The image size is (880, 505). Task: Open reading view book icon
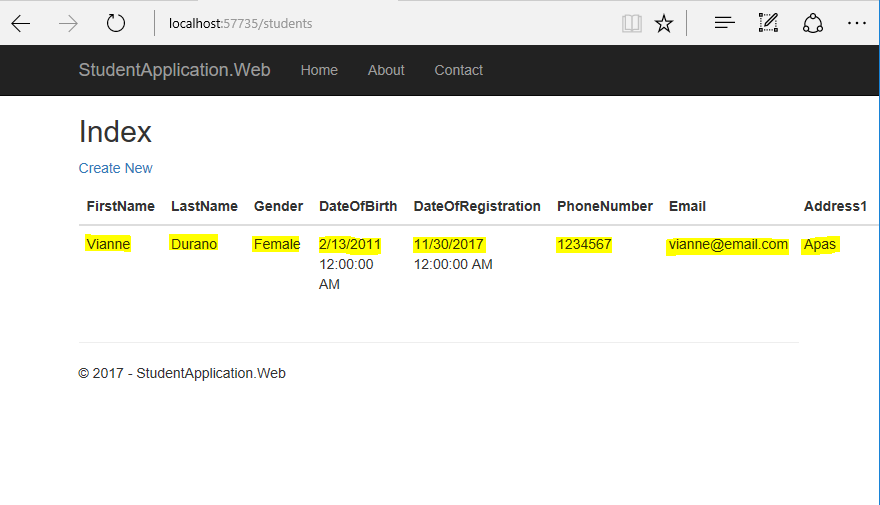tap(631, 24)
